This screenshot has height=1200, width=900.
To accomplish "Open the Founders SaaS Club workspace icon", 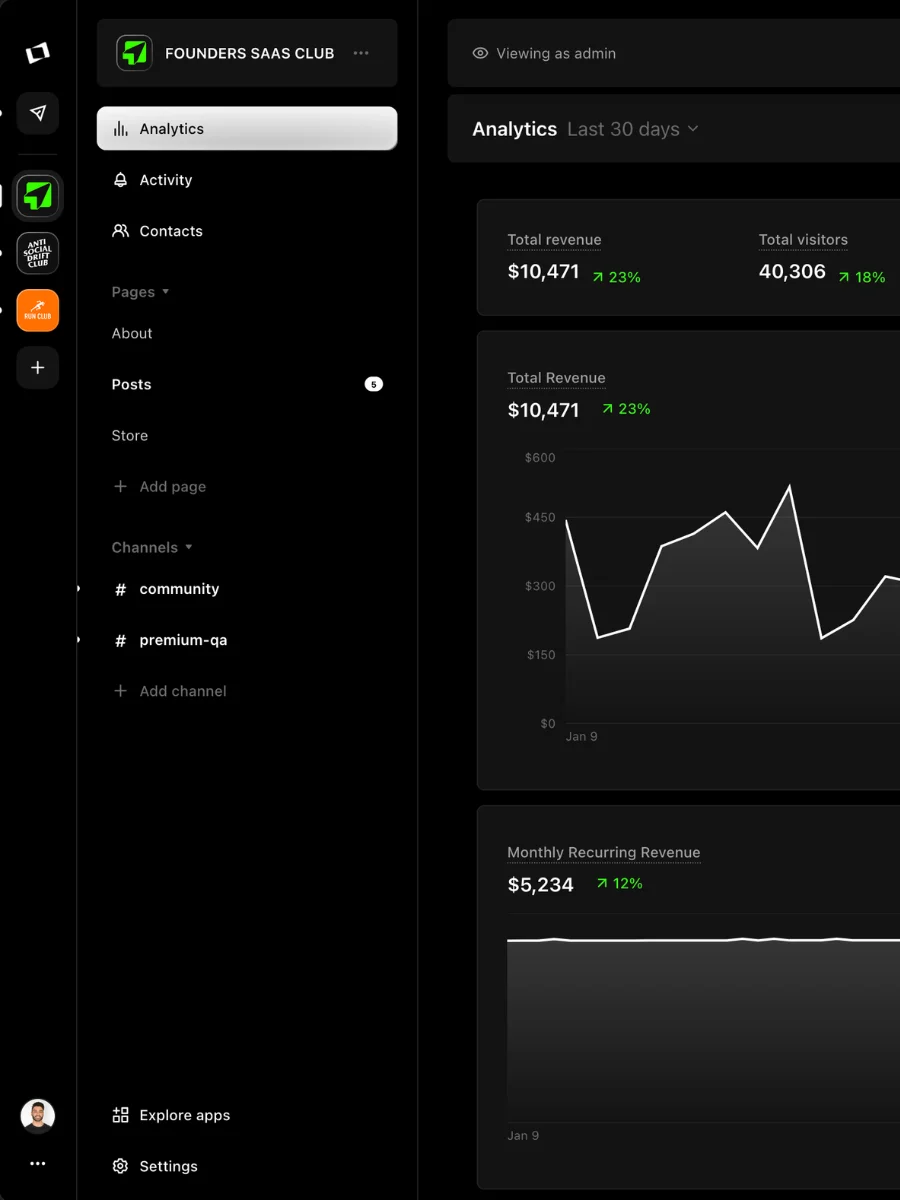I will pyautogui.click(x=37, y=196).
